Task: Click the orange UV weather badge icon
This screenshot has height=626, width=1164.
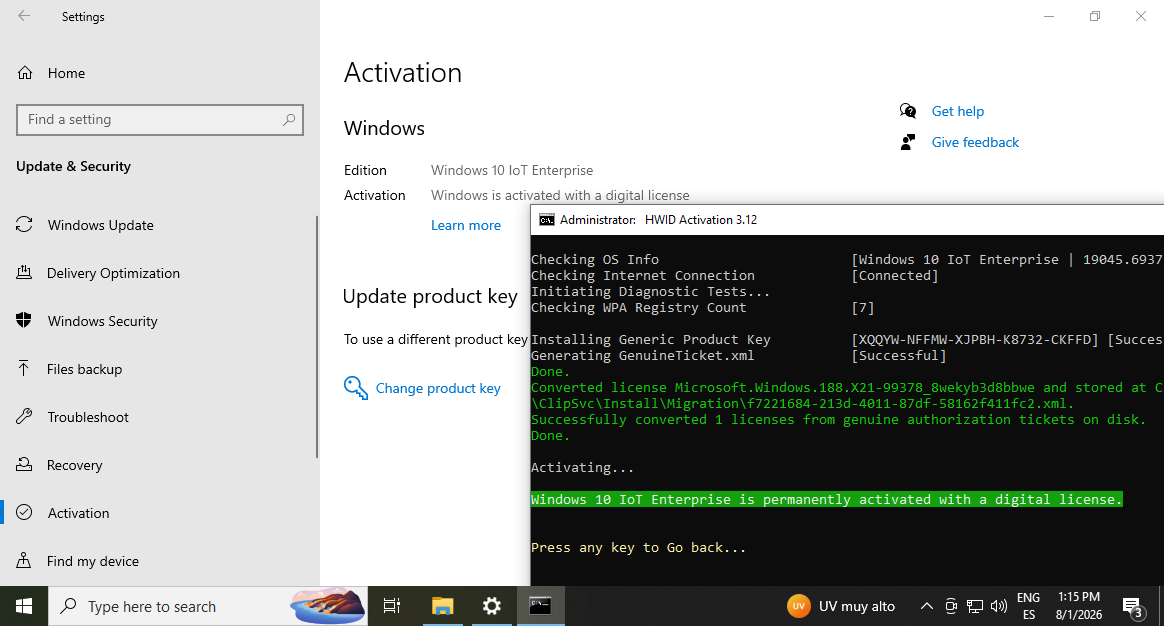Action: pyautogui.click(x=798, y=606)
